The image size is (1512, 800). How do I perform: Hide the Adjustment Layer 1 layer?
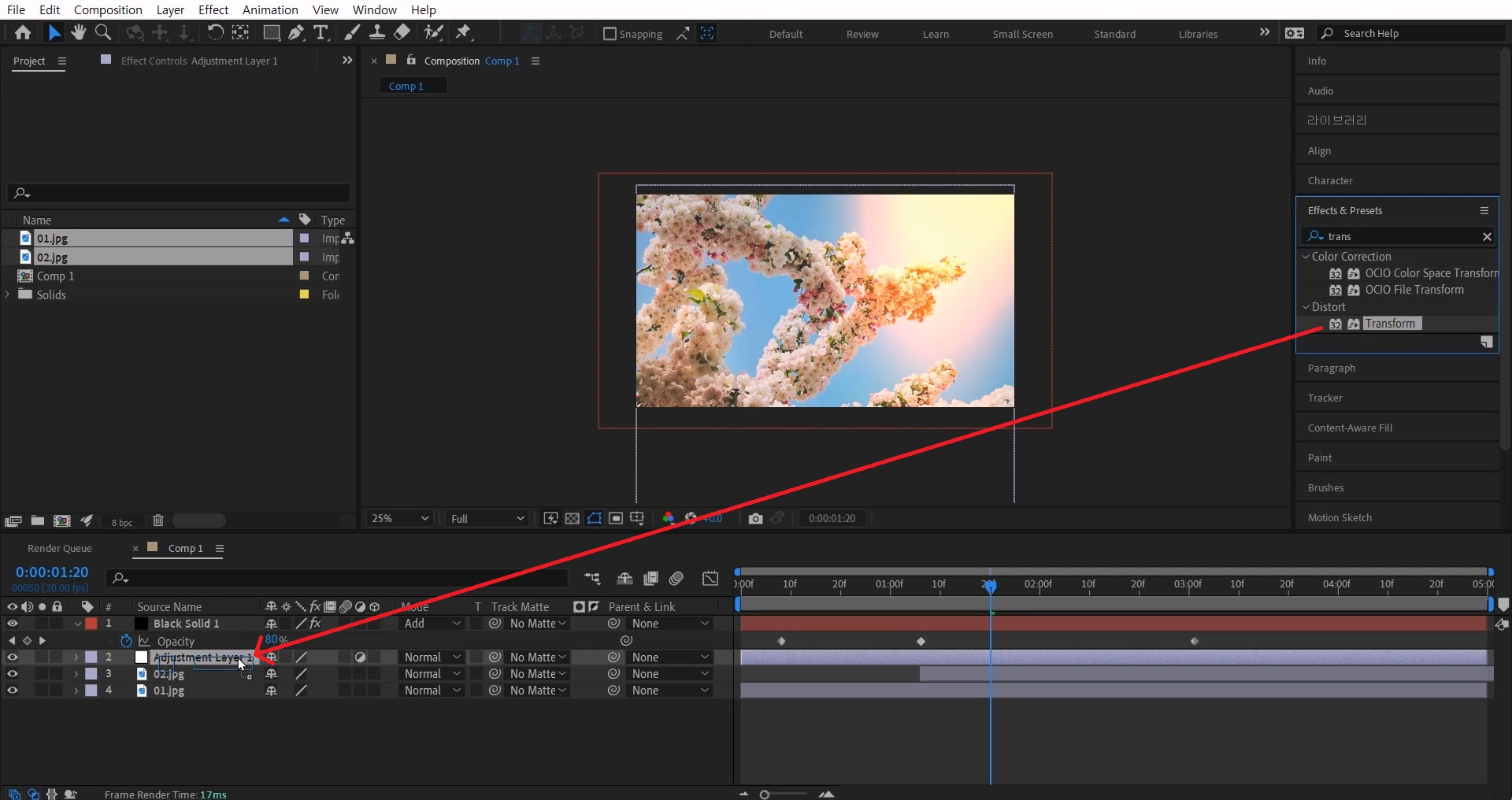coord(13,657)
